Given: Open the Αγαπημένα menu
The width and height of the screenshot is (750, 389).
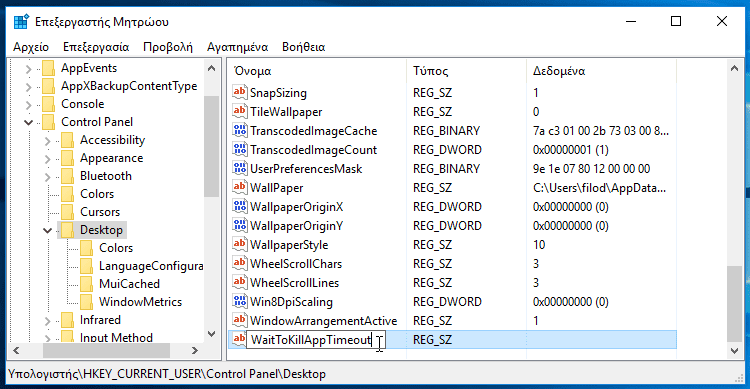Looking at the screenshot, I should pos(237,47).
